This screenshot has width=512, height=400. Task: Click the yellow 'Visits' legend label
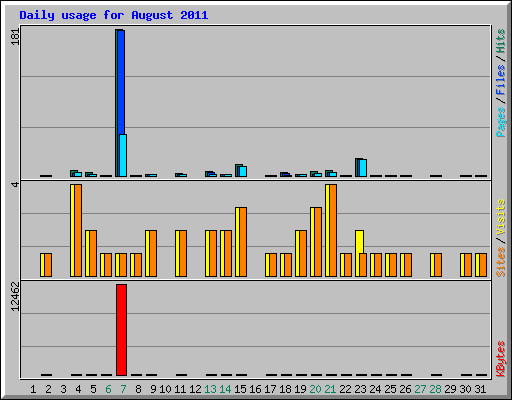coord(500,218)
